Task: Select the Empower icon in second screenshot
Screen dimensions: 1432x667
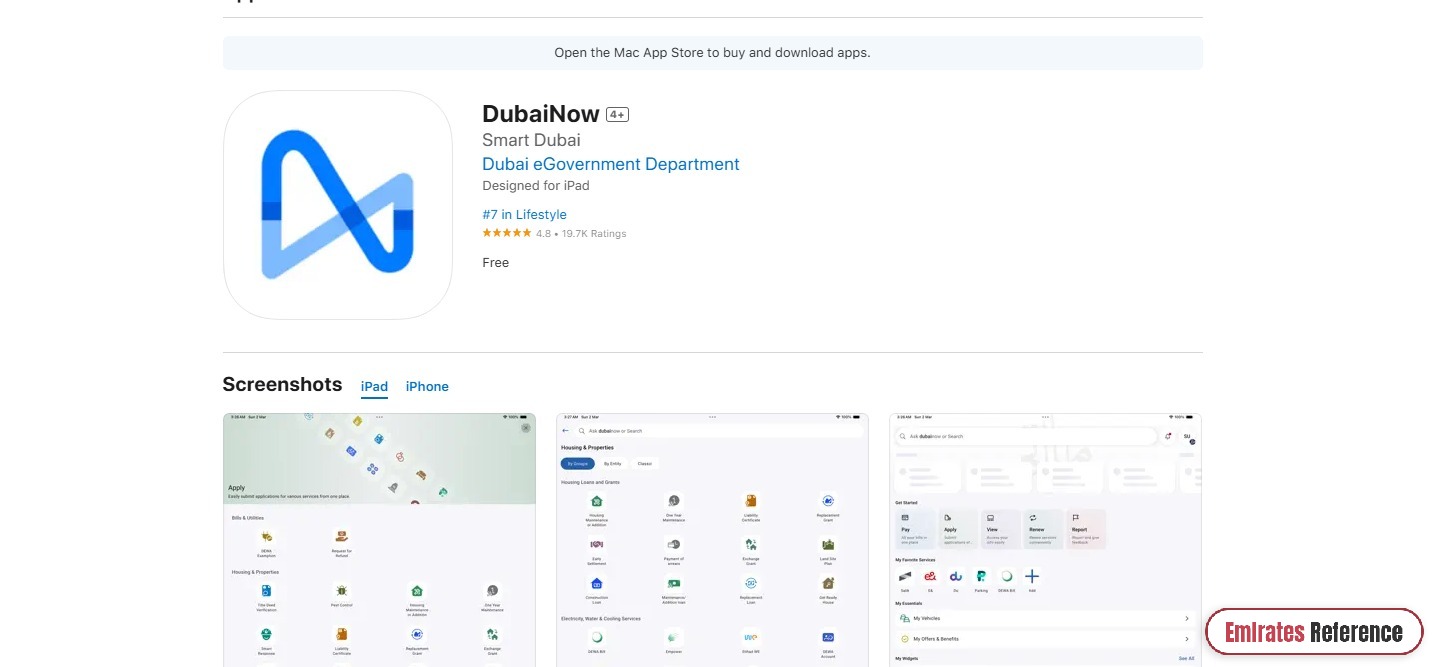Action: click(674, 637)
